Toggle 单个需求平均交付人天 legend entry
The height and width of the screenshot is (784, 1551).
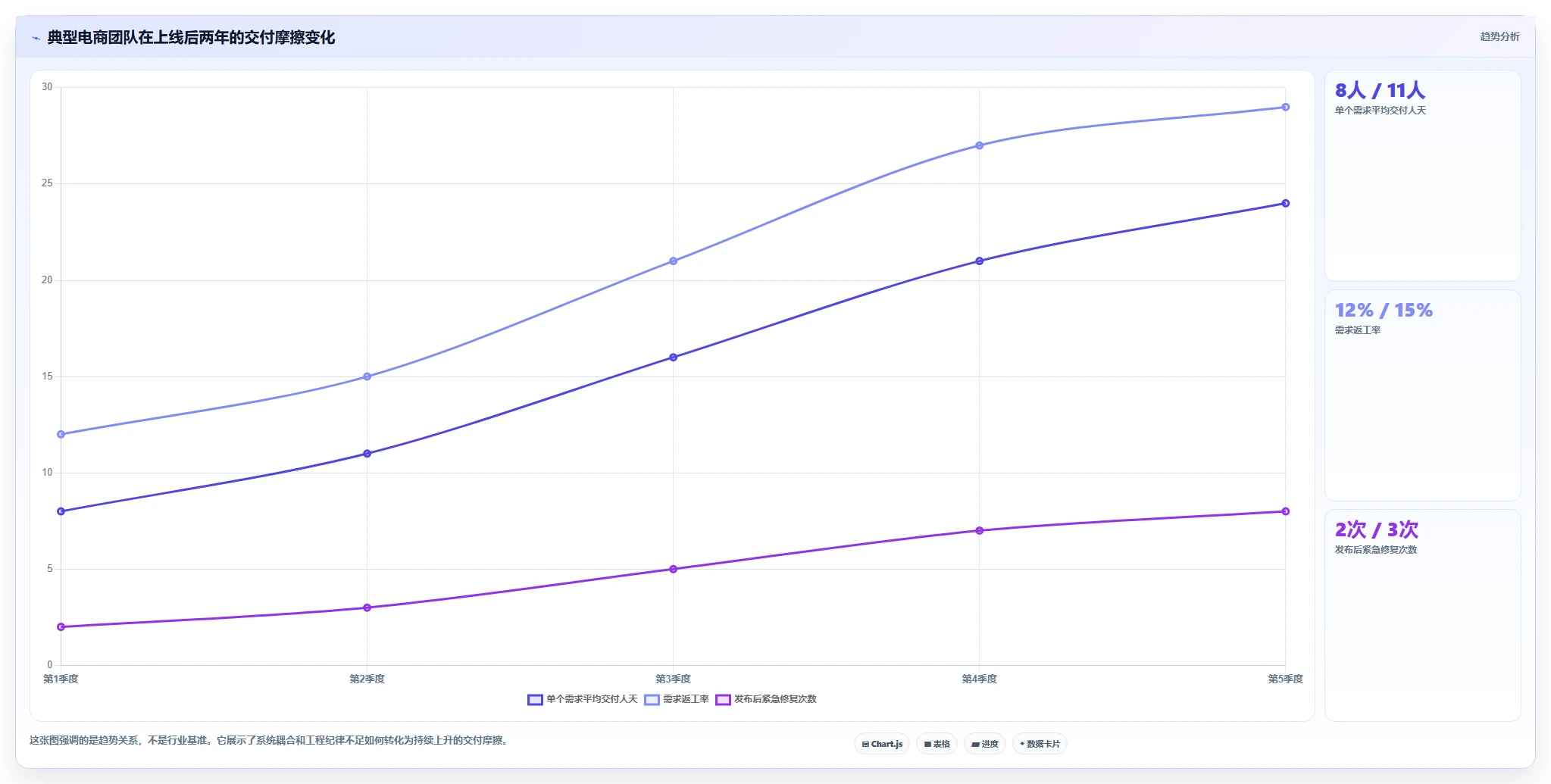tap(583, 699)
